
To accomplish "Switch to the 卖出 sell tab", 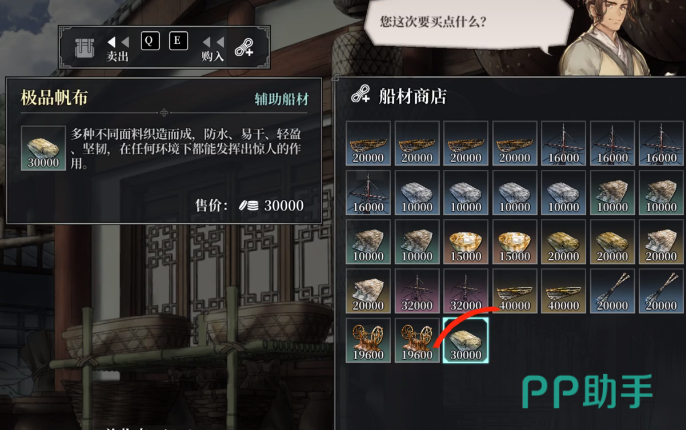I will pos(118,48).
